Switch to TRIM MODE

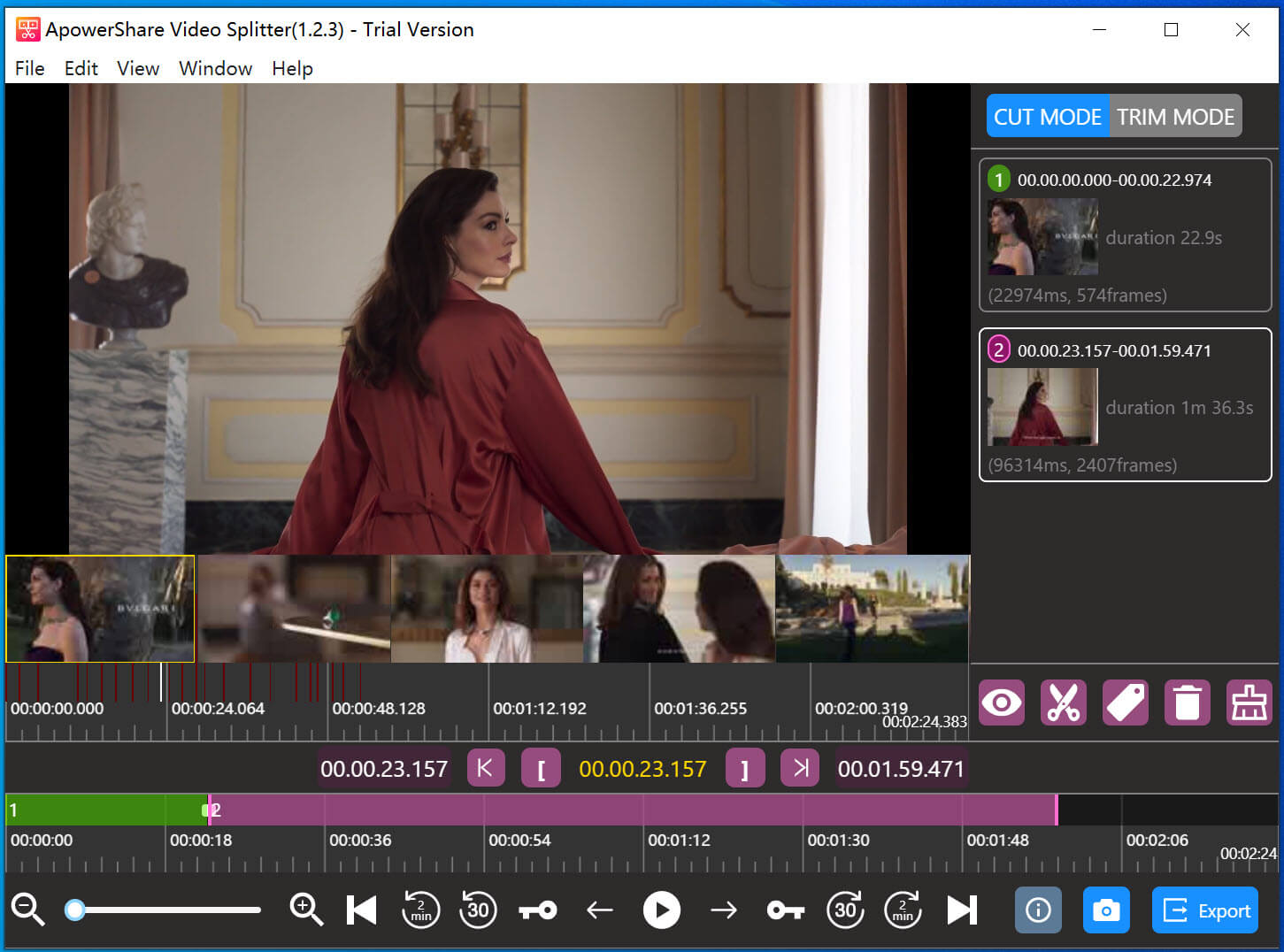1175,117
